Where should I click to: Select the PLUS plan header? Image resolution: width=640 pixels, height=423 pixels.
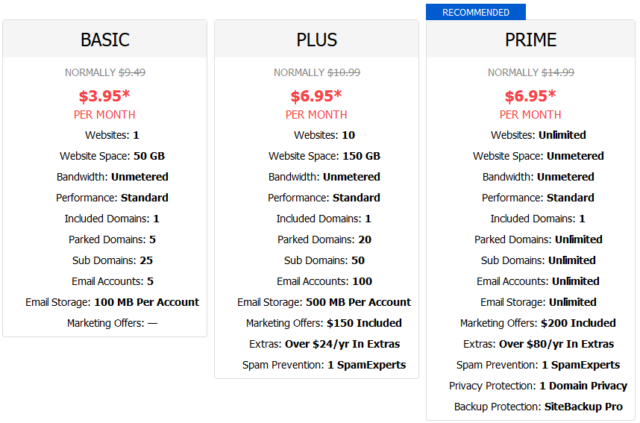click(317, 40)
